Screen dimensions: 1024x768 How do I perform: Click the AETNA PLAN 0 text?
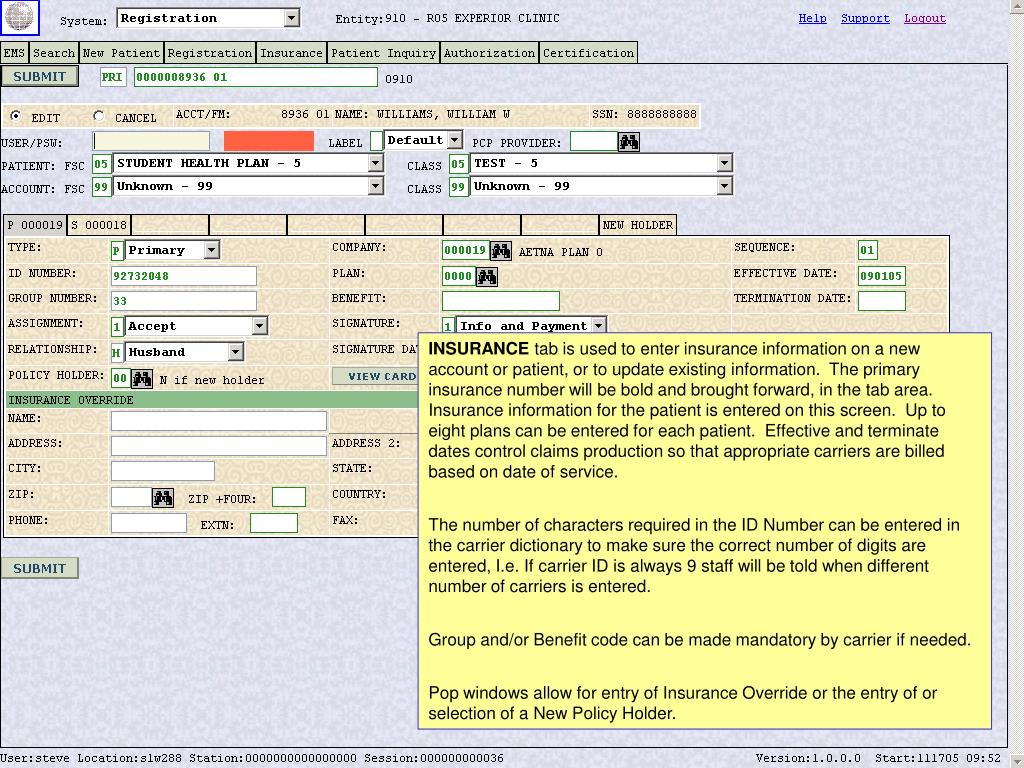pos(560,252)
